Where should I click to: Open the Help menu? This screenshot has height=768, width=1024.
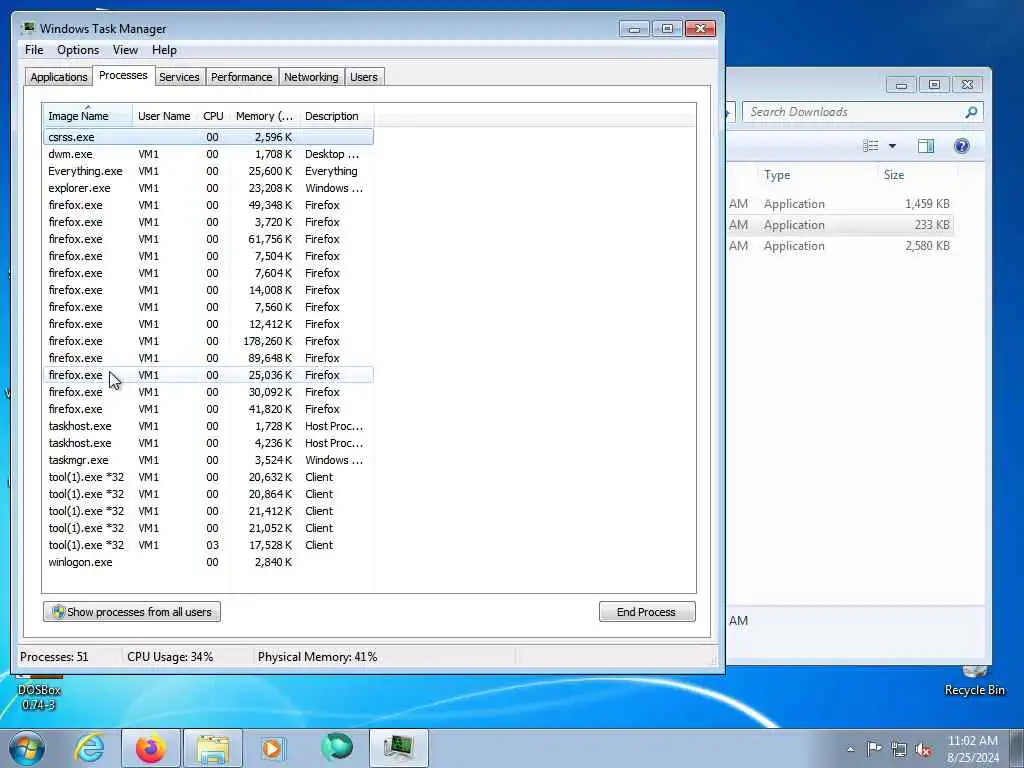[164, 50]
